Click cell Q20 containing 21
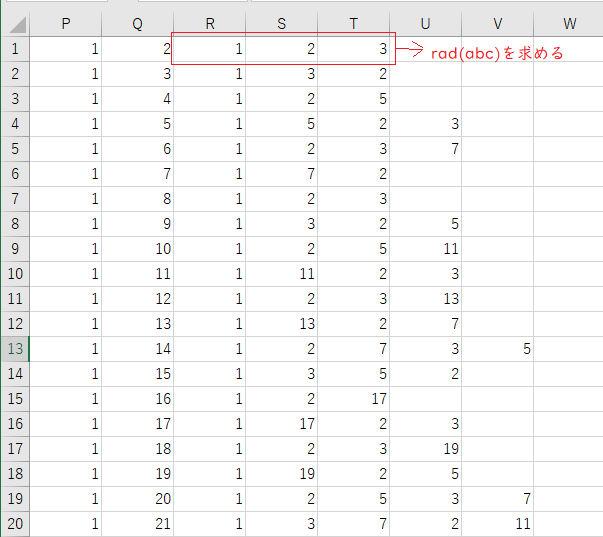The width and height of the screenshot is (603, 537). click(x=138, y=524)
